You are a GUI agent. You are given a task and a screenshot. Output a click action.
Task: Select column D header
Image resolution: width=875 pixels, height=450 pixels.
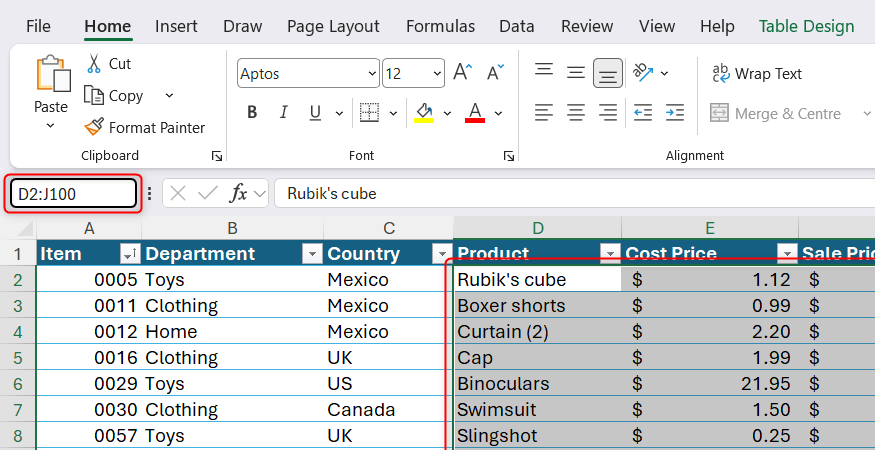coord(537,228)
